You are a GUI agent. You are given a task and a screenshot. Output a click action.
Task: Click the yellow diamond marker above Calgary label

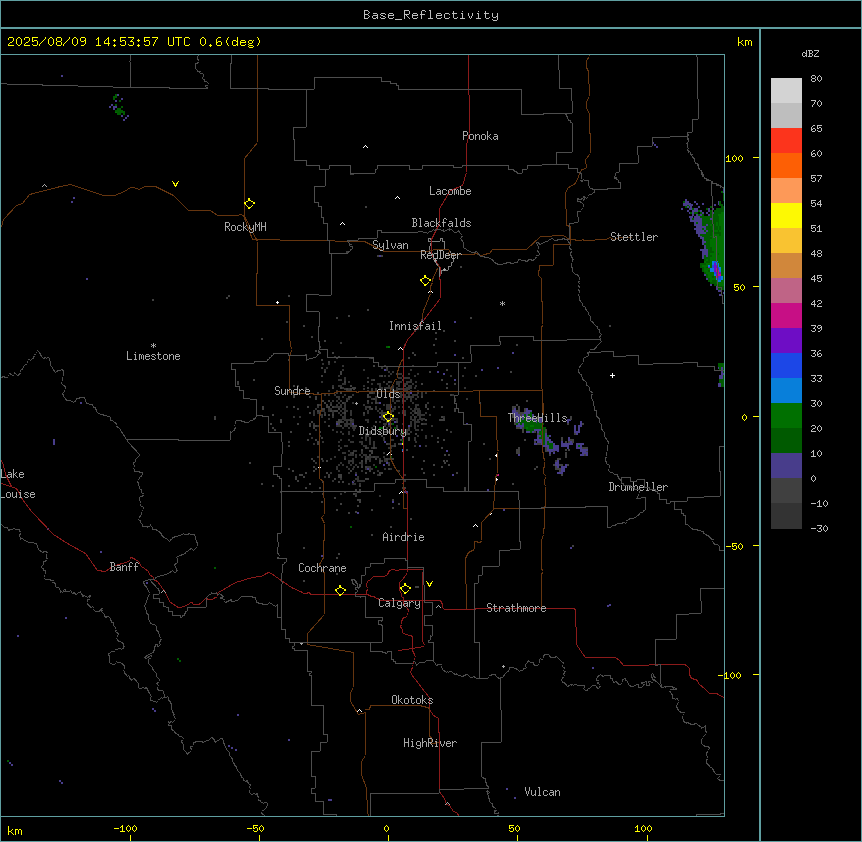pos(405,589)
